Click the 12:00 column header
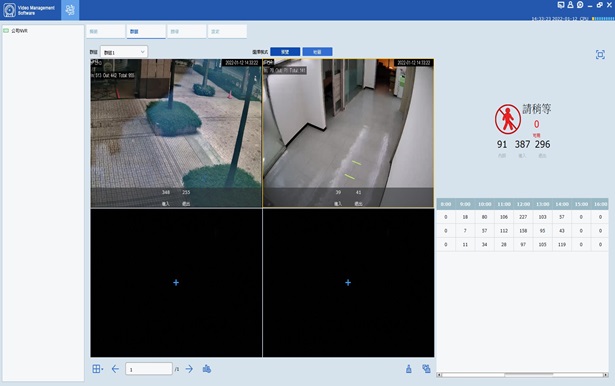Screen dimensions: 615x386 523,204
